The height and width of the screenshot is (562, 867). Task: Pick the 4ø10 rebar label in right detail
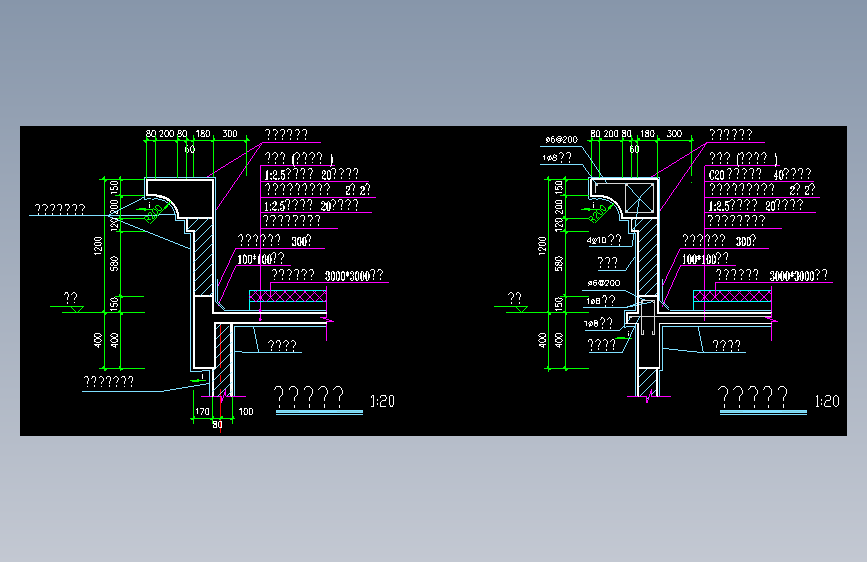pyautogui.click(x=604, y=240)
